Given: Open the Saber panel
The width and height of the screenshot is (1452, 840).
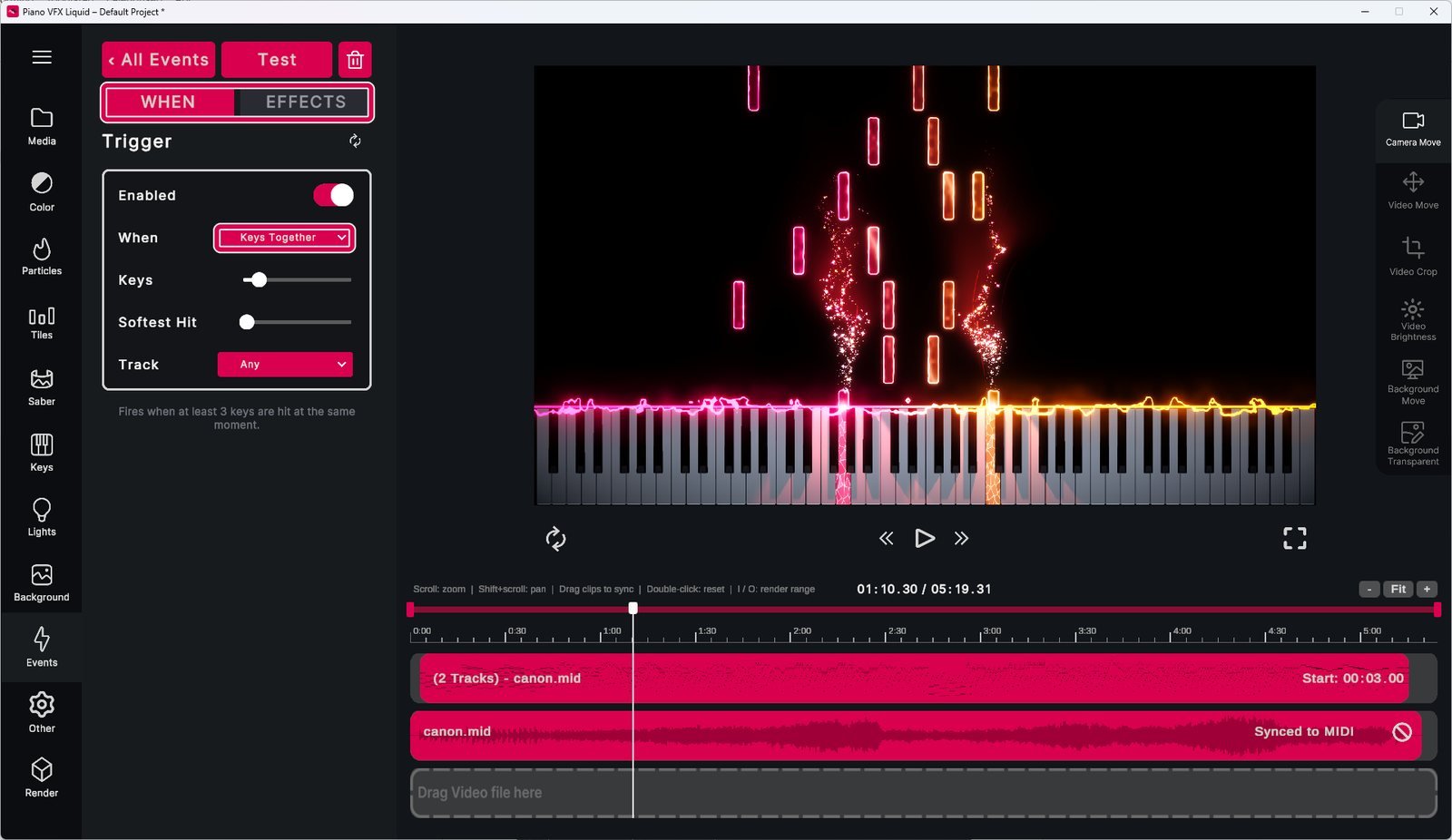Looking at the screenshot, I should tap(42, 387).
